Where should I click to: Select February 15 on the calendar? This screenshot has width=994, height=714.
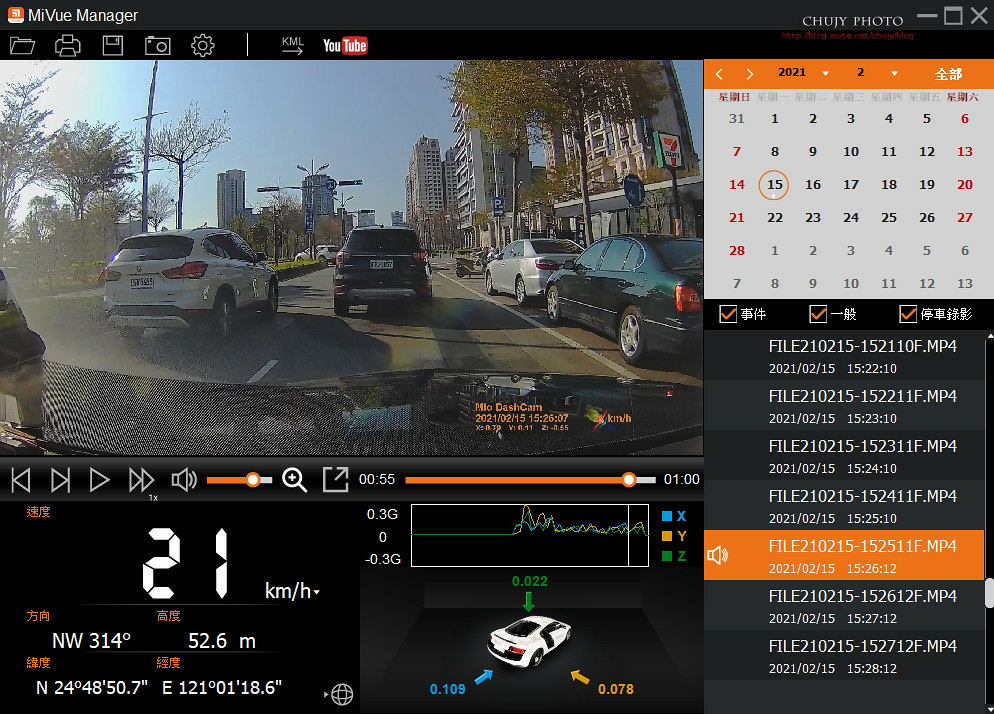pyautogui.click(x=774, y=185)
